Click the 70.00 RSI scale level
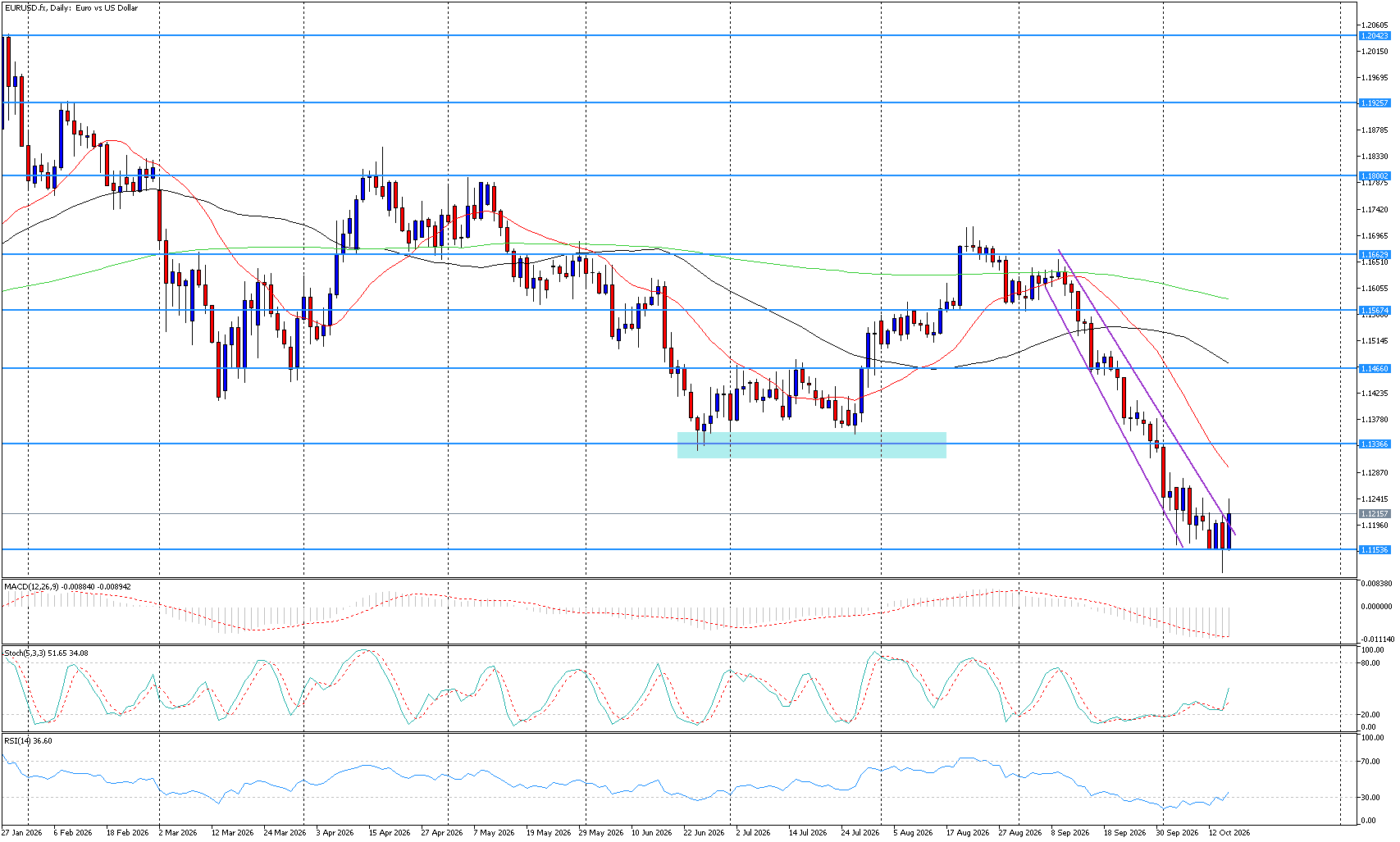1400x842 pixels. [x=1372, y=762]
